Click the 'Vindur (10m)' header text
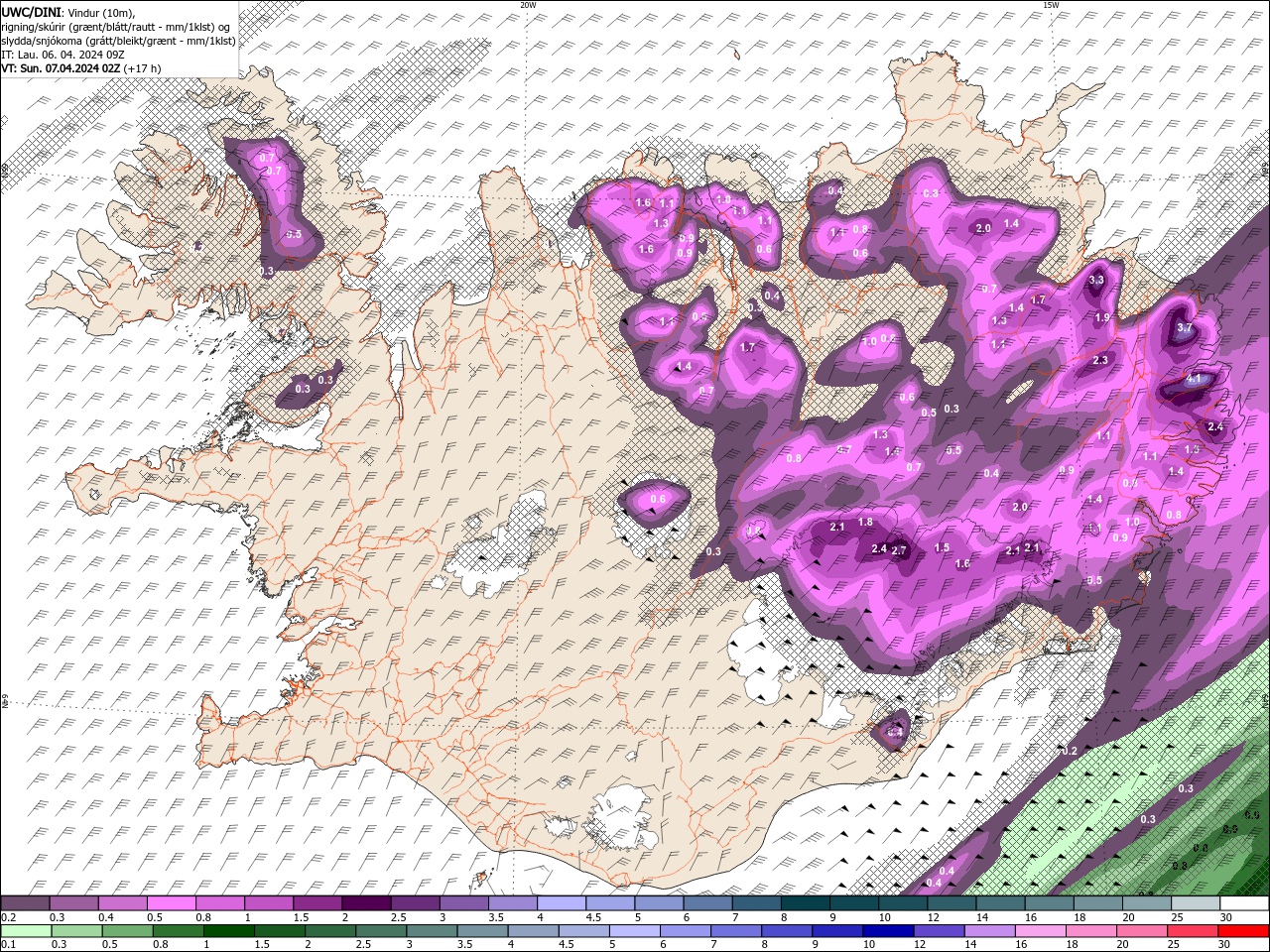This screenshot has height=952, width=1270. pyautogui.click(x=99, y=12)
